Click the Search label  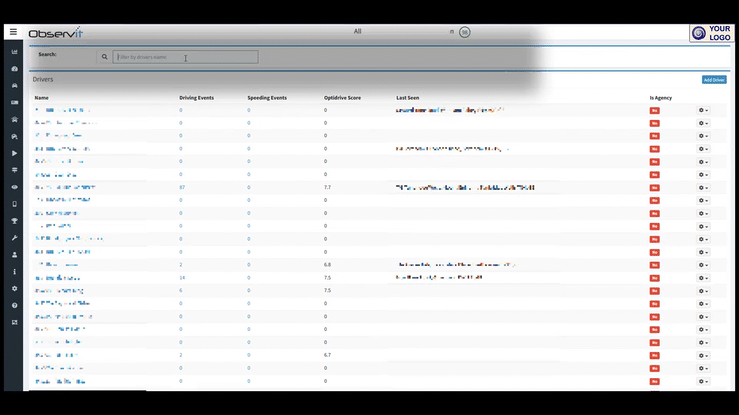click(x=47, y=54)
